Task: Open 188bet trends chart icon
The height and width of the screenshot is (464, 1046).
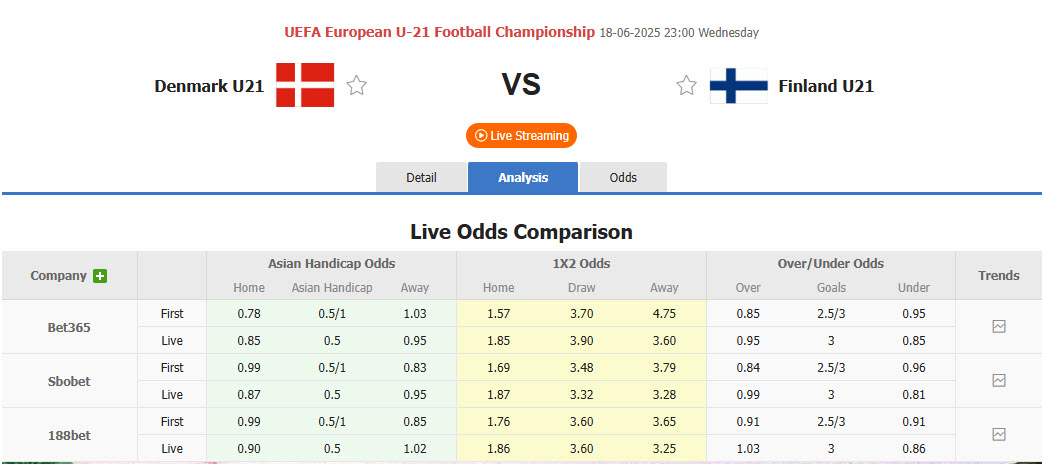Action: [x=998, y=434]
